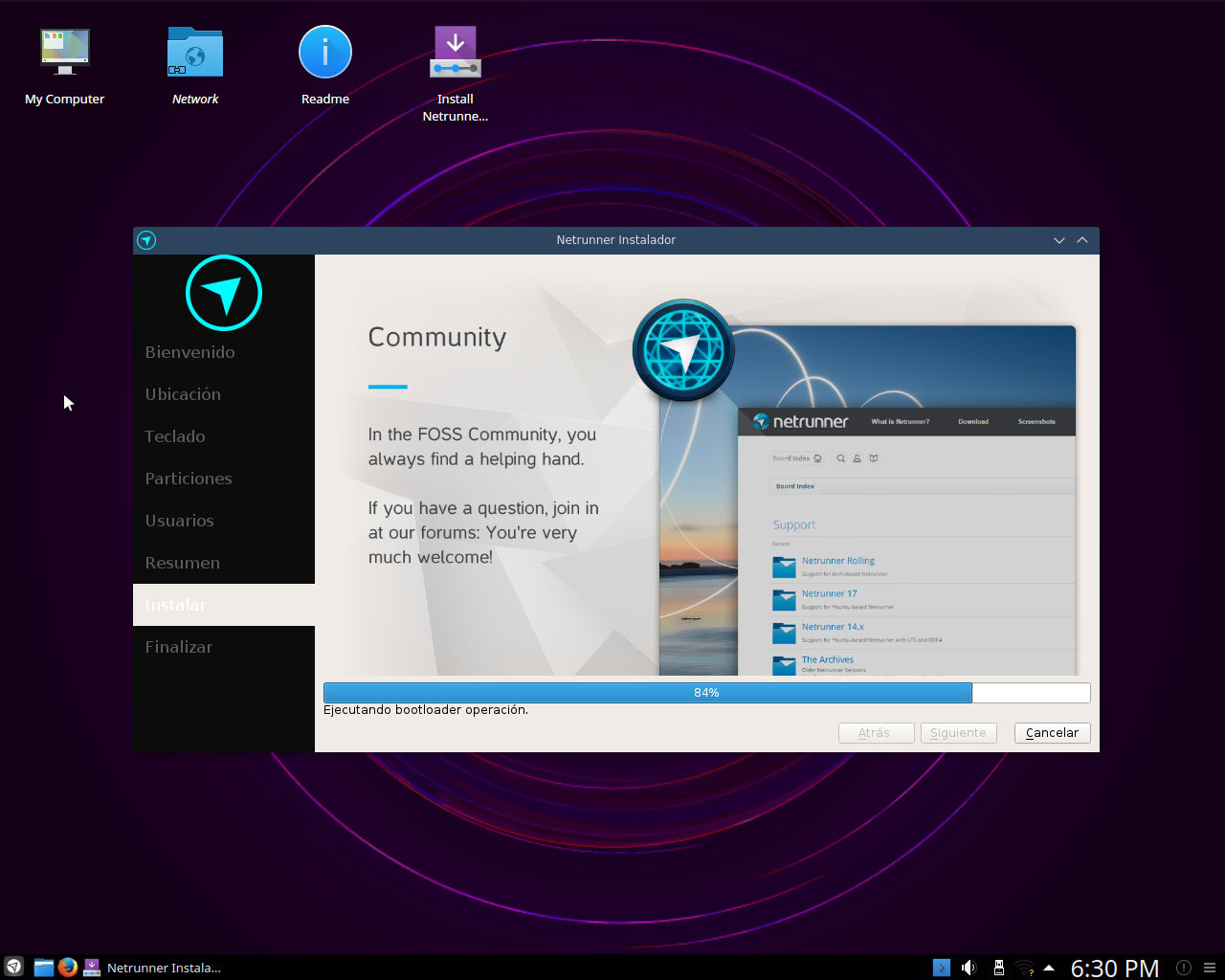Click the Download link in slideshow header
The width and height of the screenshot is (1225, 980).
tap(973, 421)
